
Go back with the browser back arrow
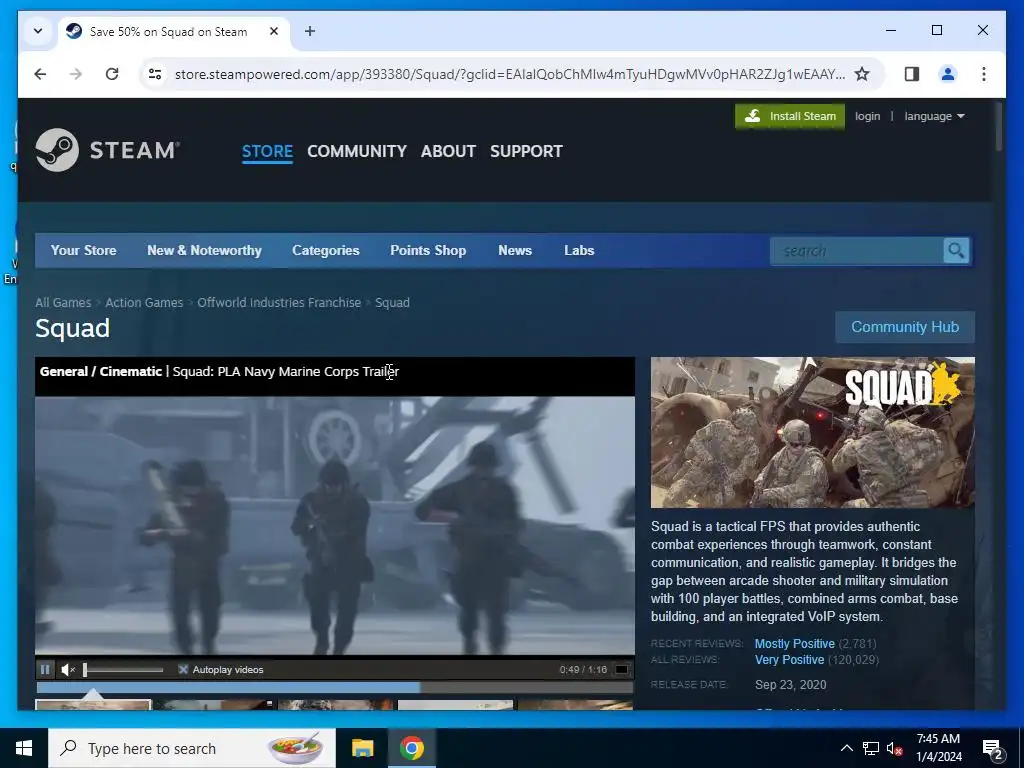click(40, 74)
